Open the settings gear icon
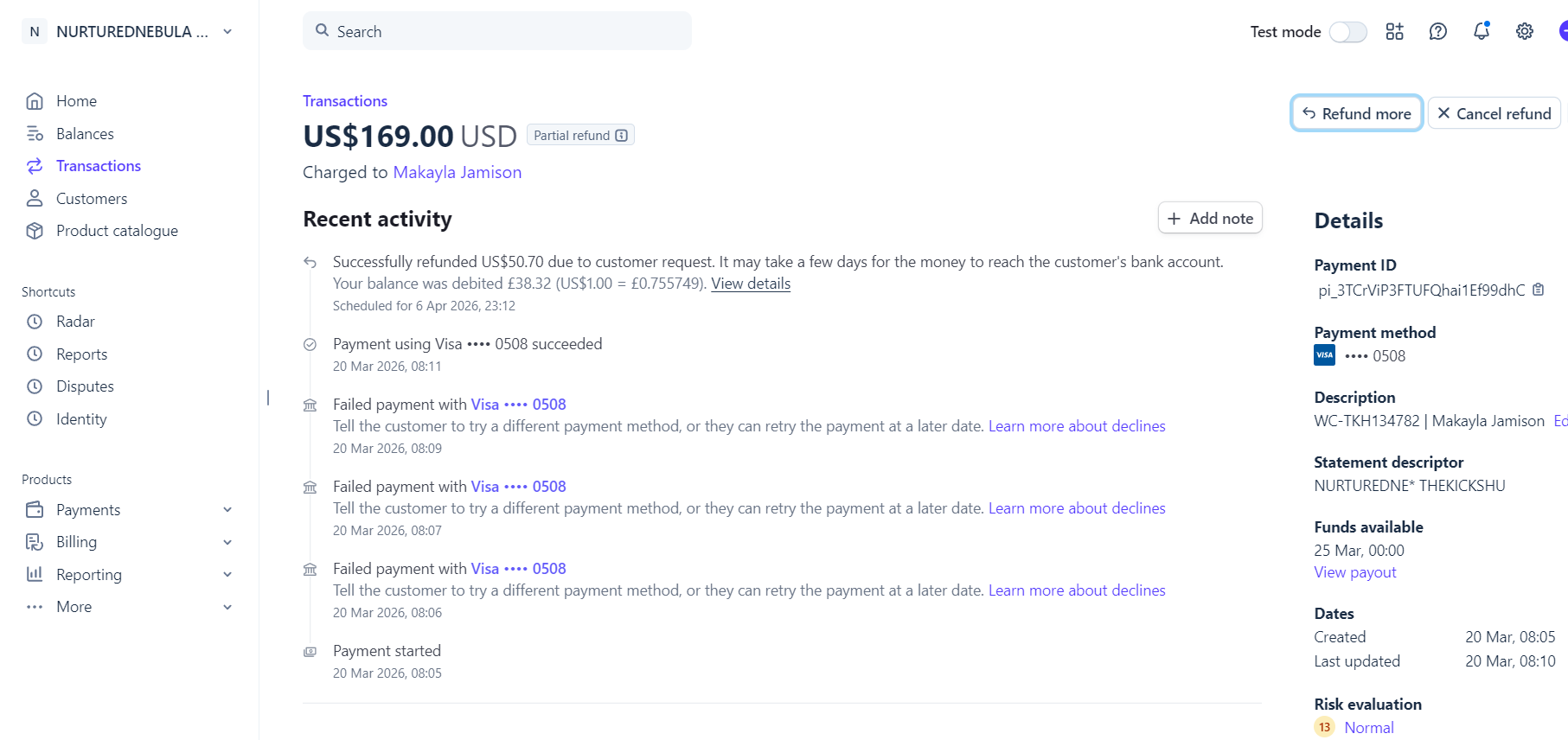The height and width of the screenshot is (740, 1568). [1525, 32]
